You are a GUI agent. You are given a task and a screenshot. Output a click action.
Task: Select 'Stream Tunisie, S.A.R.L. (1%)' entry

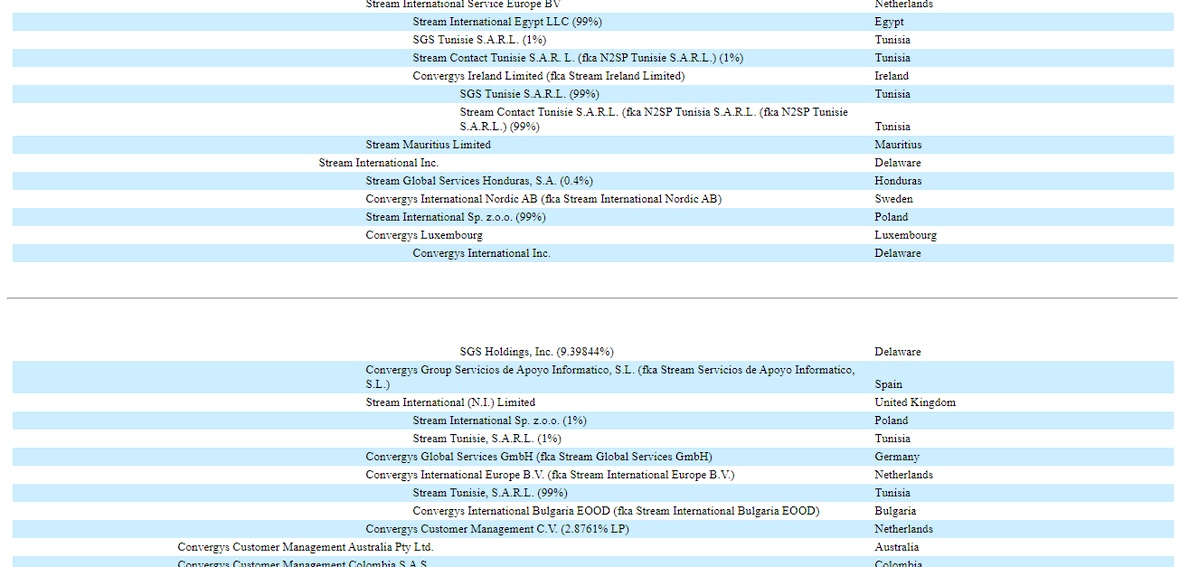[487, 439]
